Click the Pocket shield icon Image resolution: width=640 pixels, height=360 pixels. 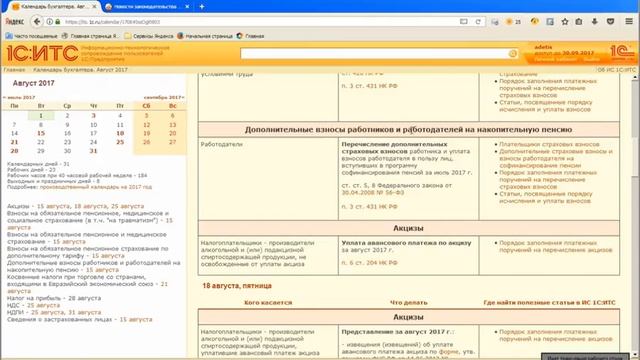pyautogui.click(x=611, y=22)
